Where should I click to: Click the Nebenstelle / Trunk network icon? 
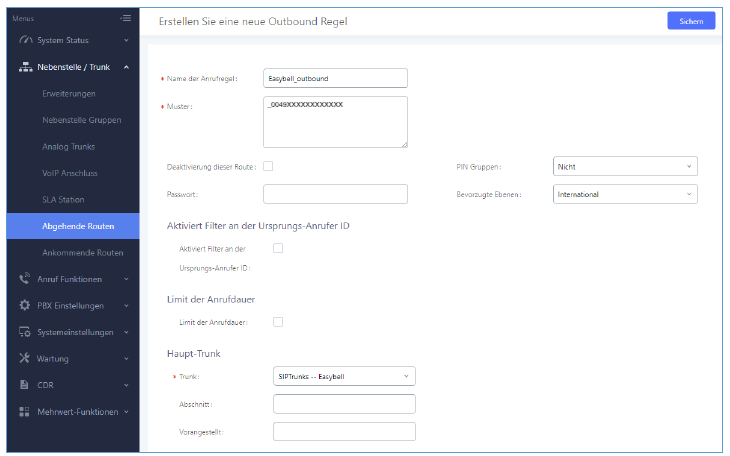point(25,67)
